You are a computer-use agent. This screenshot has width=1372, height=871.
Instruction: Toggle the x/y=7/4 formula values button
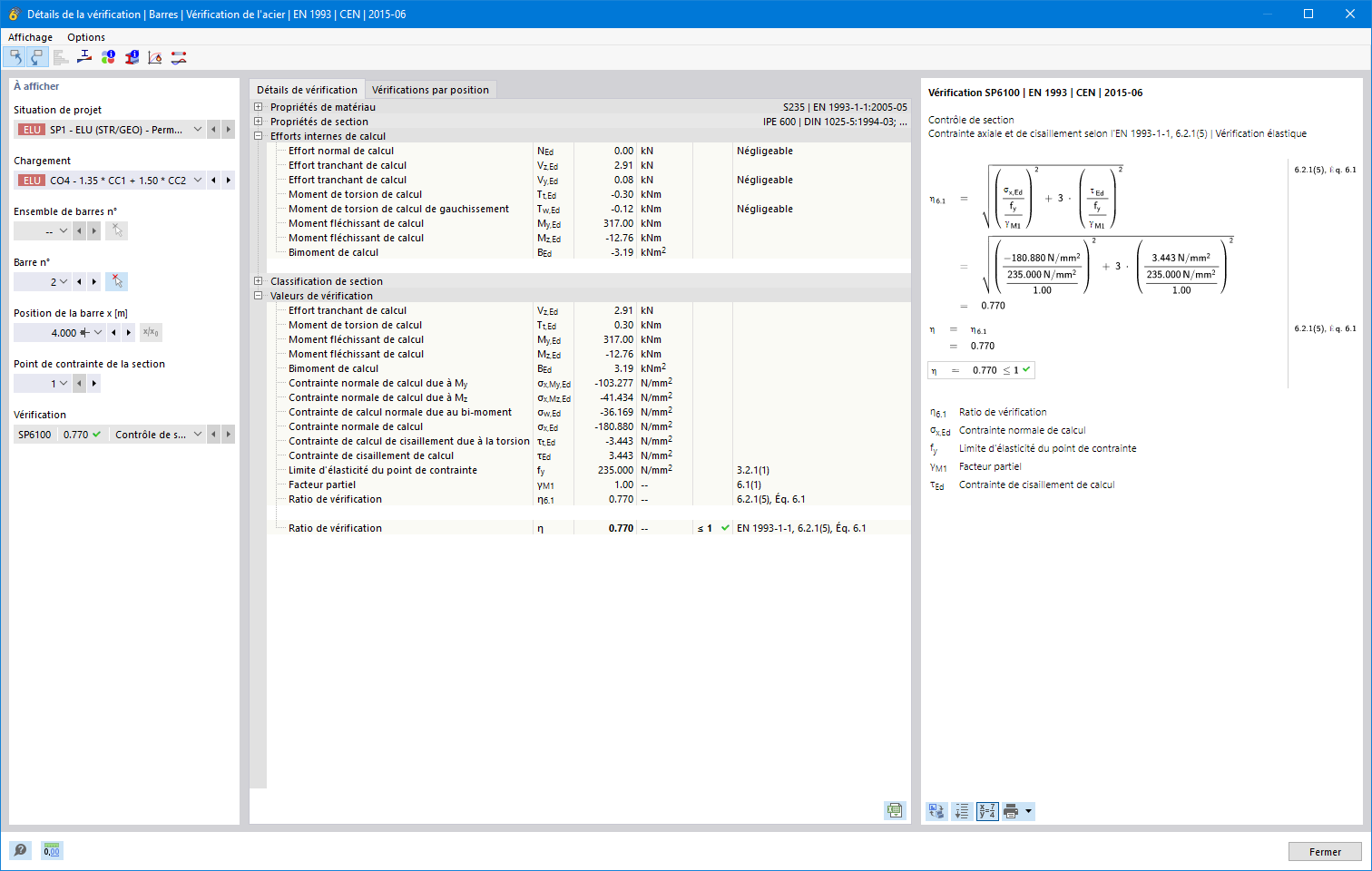[987, 811]
